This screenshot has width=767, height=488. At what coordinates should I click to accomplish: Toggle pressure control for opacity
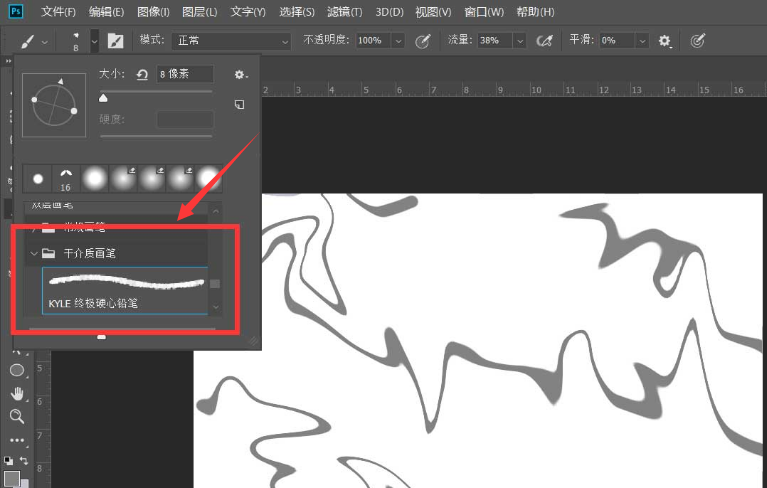click(423, 41)
